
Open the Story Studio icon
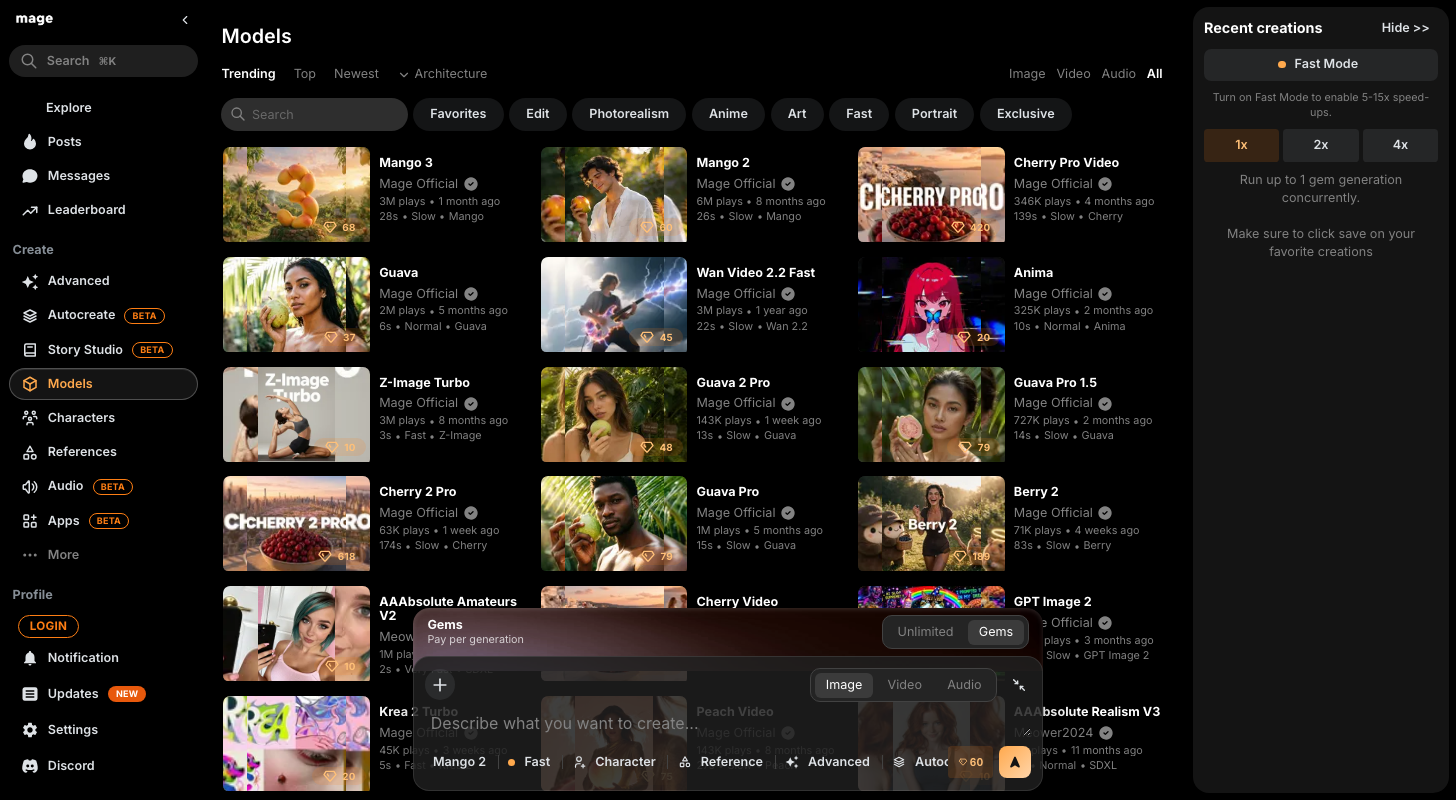(x=30, y=350)
